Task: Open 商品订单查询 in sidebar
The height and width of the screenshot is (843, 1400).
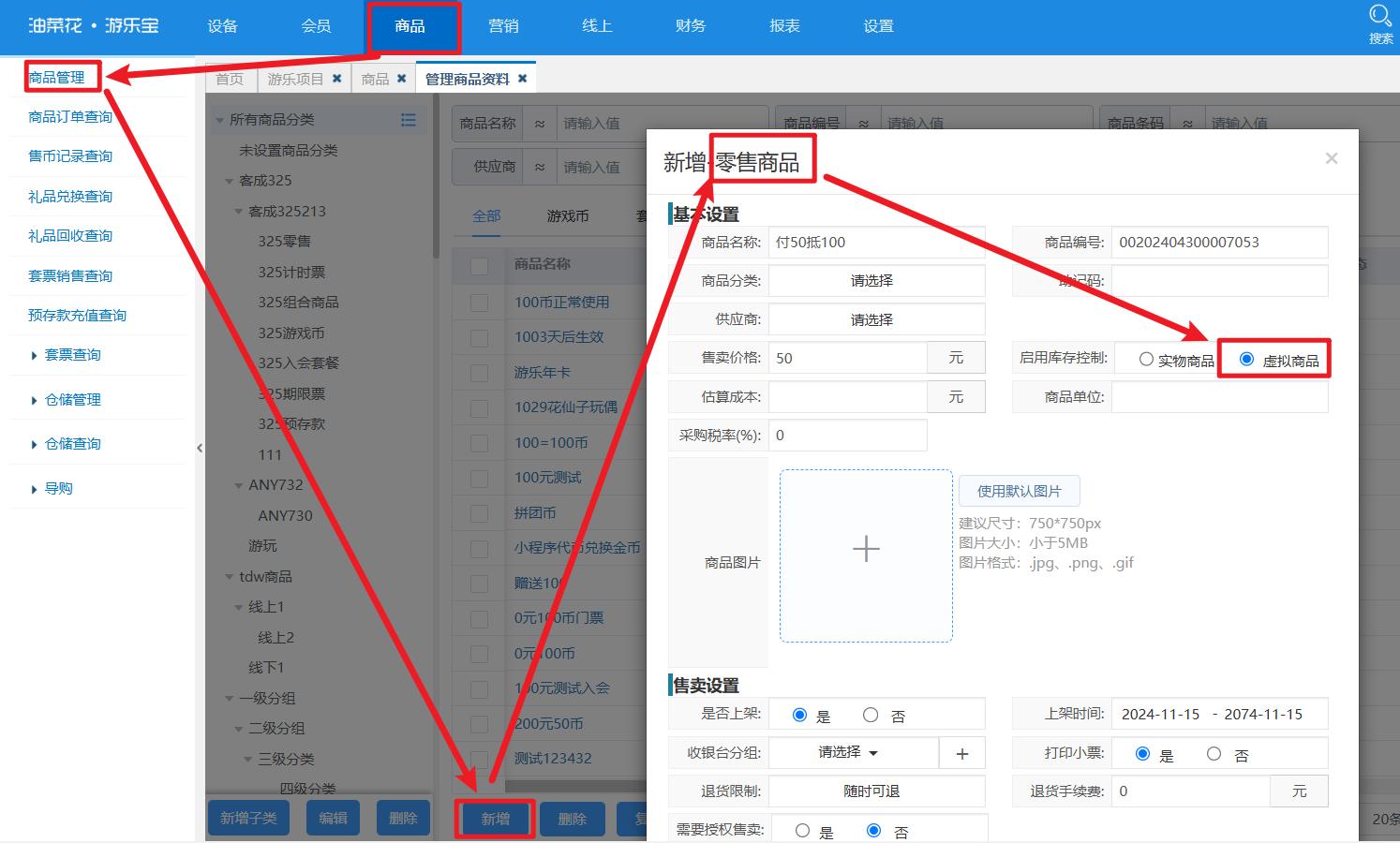Action: point(70,117)
